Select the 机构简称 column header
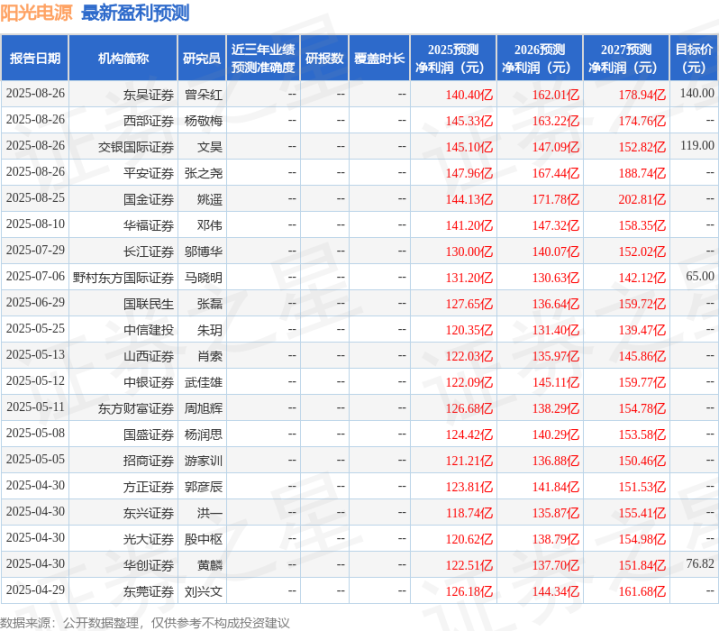Screen dimensions: 719x631 123,58
